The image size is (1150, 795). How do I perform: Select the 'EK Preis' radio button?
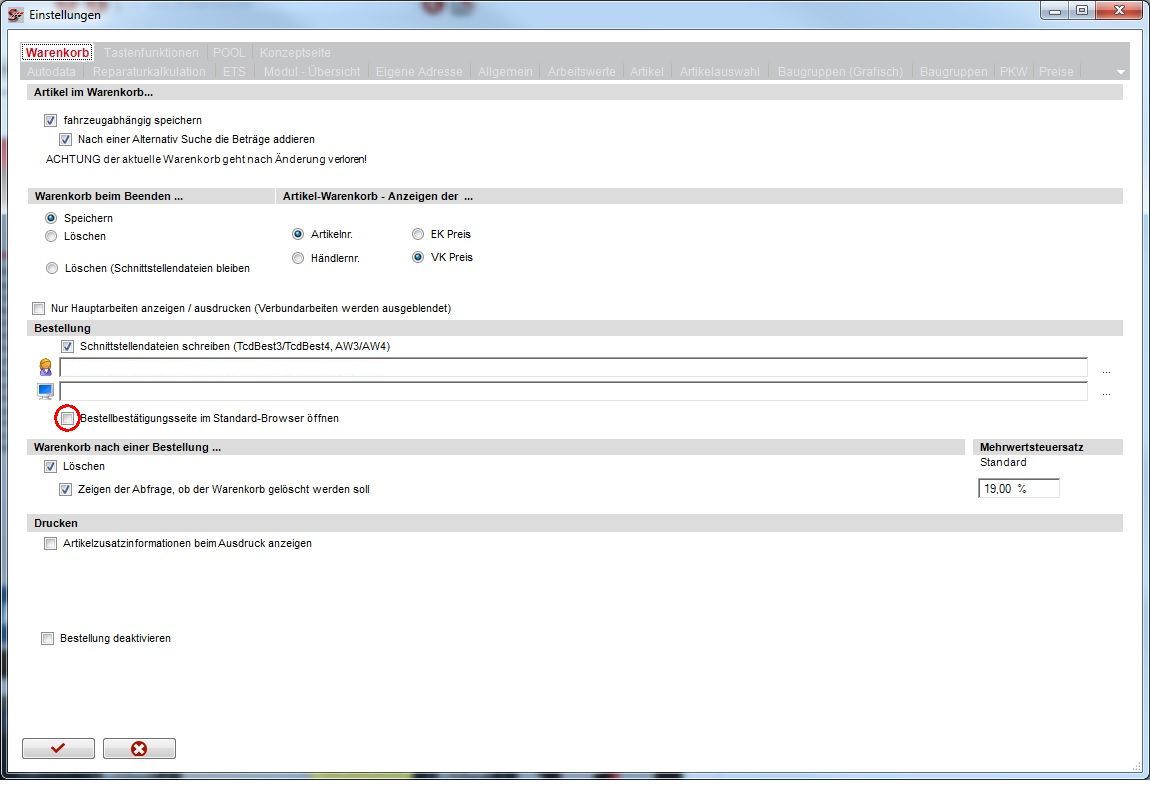[418, 234]
